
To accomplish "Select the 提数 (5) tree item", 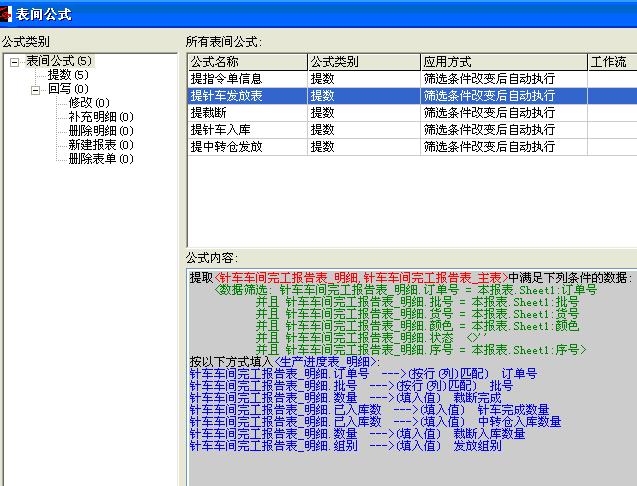I will [67, 75].
